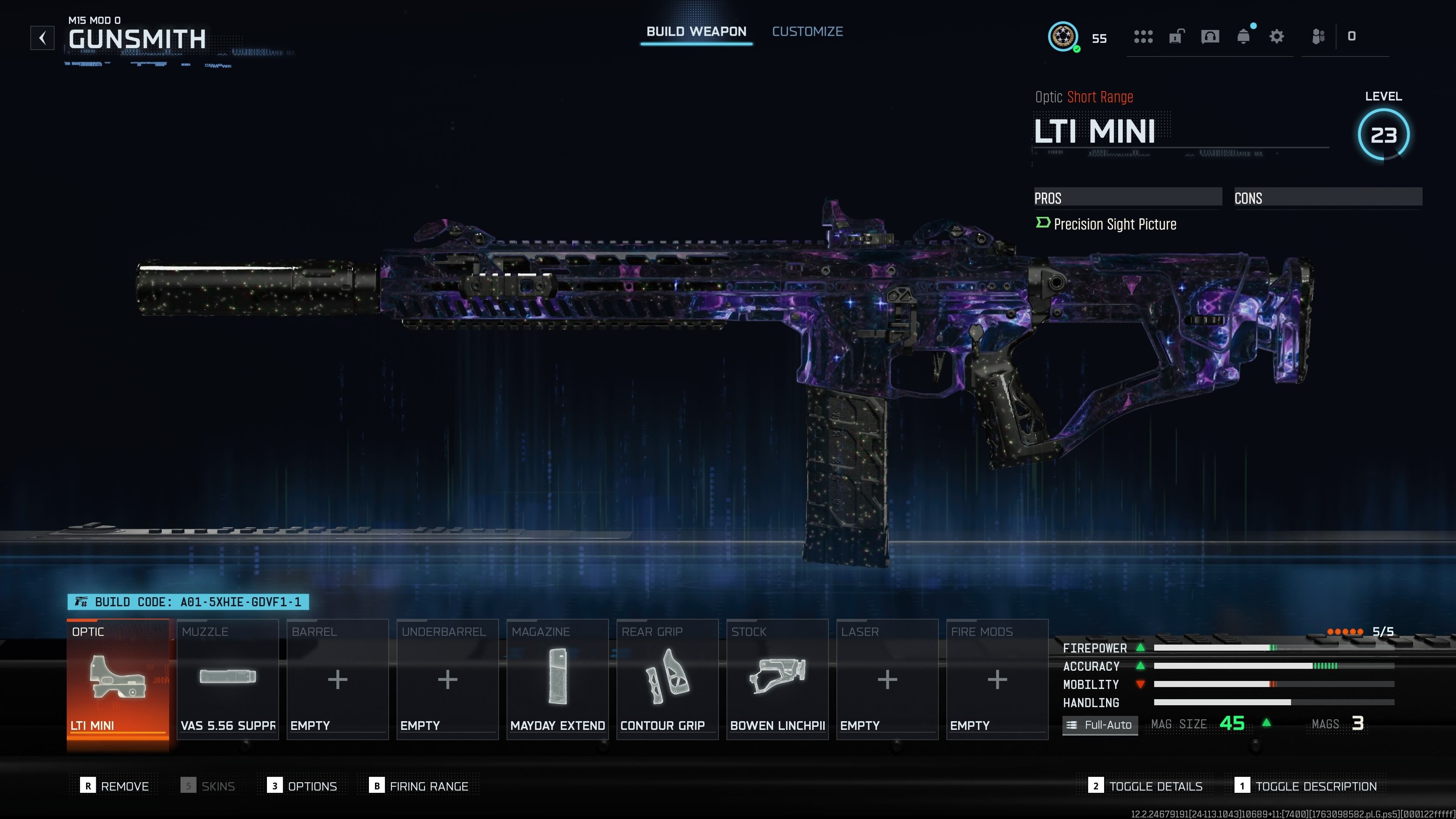Switch to the CUSTOMIZE tab
1456x819 pixels.
tap(807, 31)
